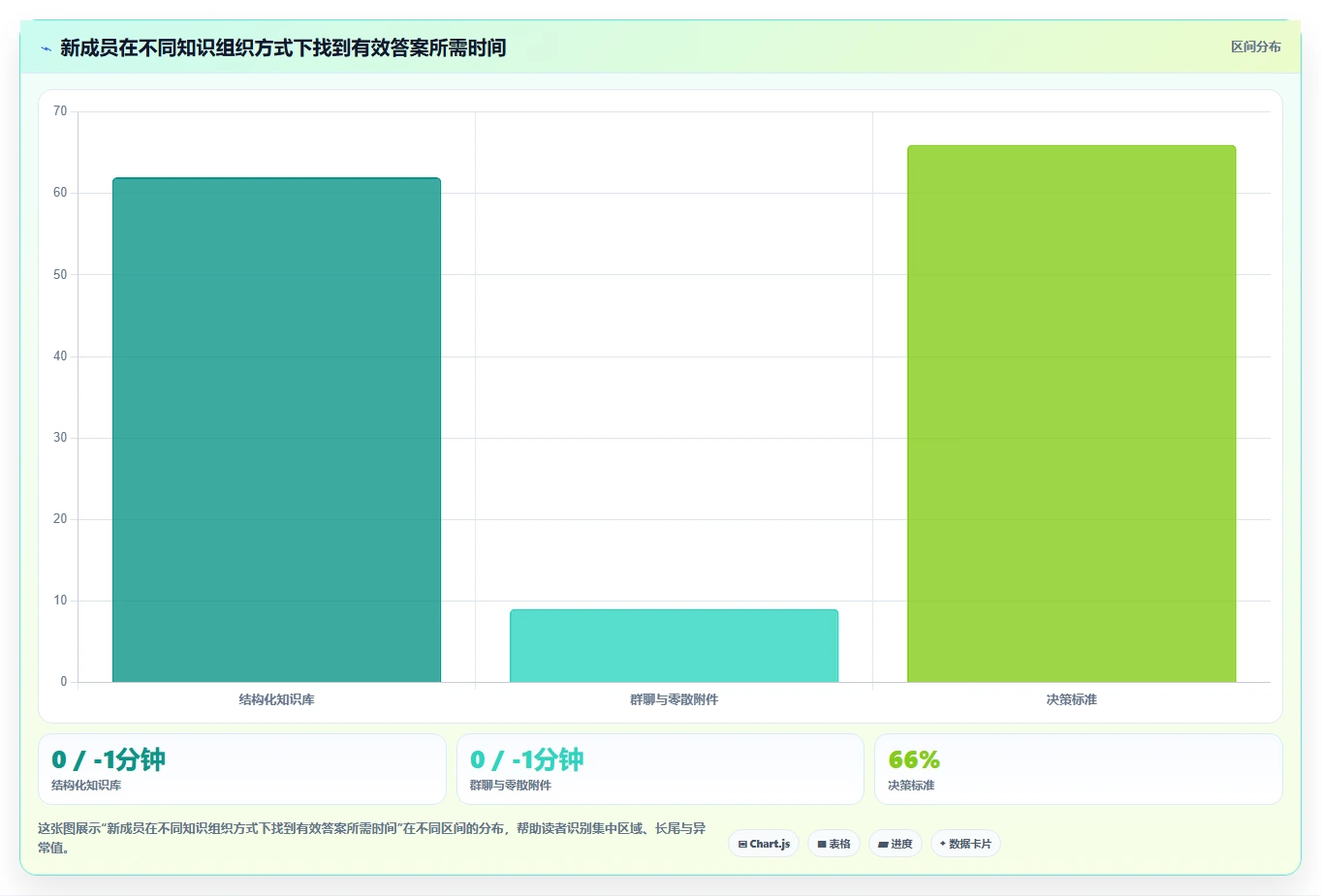Click the y-axis value 70

(60, 111)
